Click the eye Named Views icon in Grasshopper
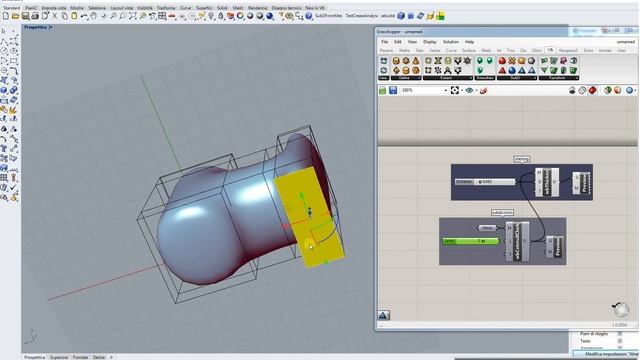Viewport: 640px width, 360px height. tap(469, 90)
